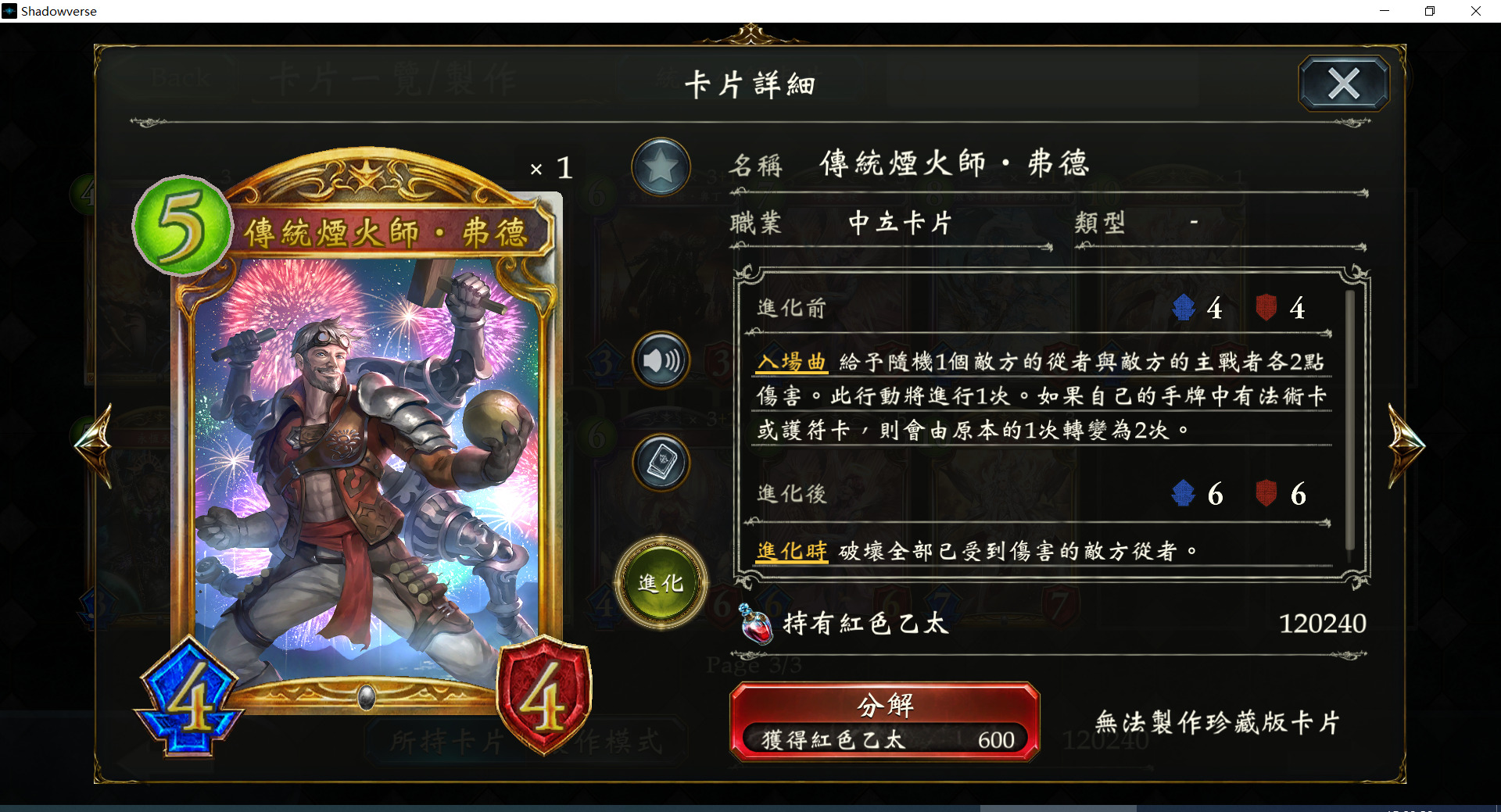Click the Shadowverse window title icon
The image size is (1501, 812).
coord(9,11)
